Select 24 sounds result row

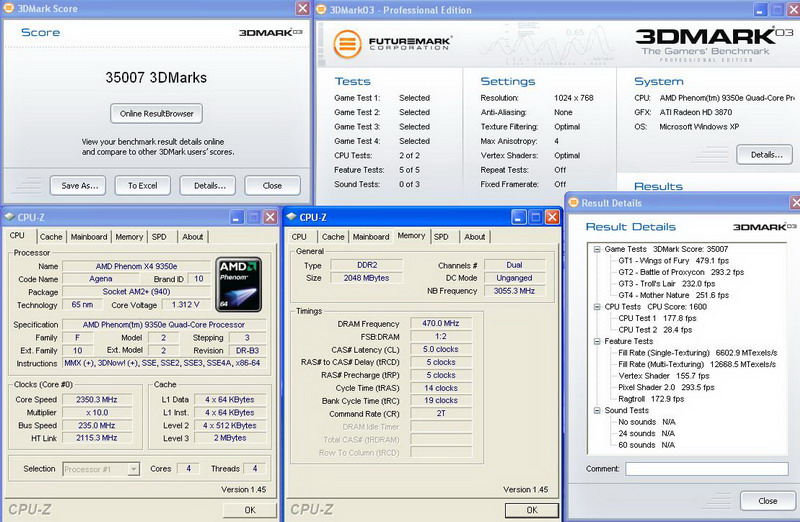point(646,433)
